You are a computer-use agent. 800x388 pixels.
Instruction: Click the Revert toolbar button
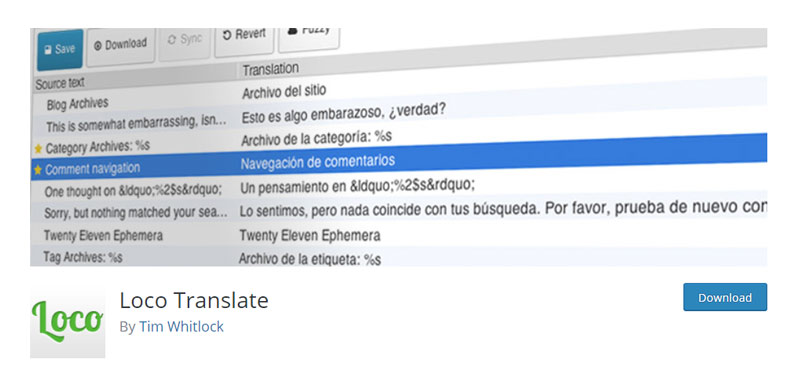pyautogui.click(x=244, y=37)
